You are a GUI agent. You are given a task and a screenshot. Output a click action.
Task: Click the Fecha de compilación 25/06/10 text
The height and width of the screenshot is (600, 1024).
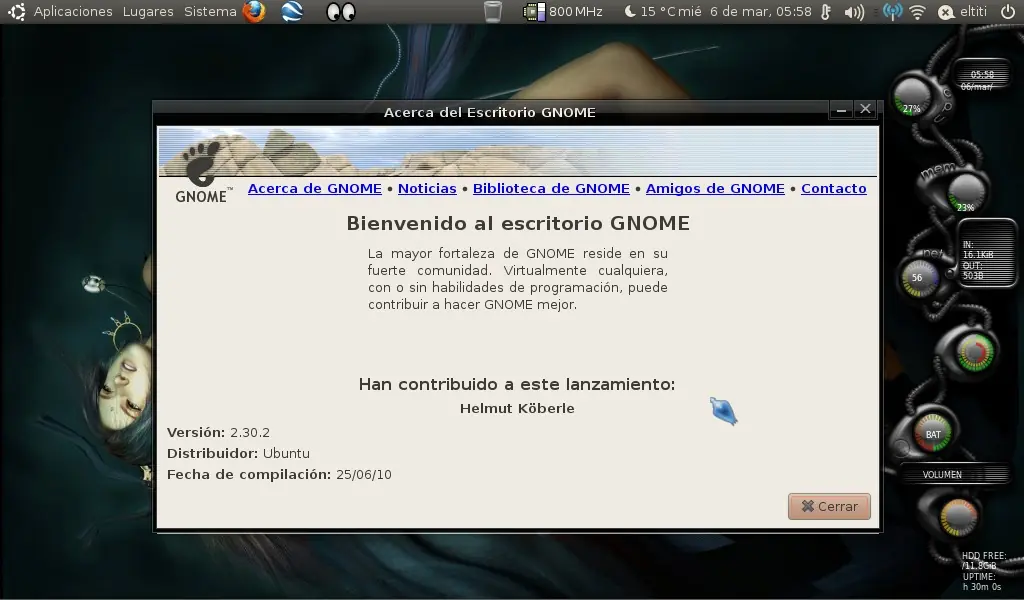click(279, 475)
